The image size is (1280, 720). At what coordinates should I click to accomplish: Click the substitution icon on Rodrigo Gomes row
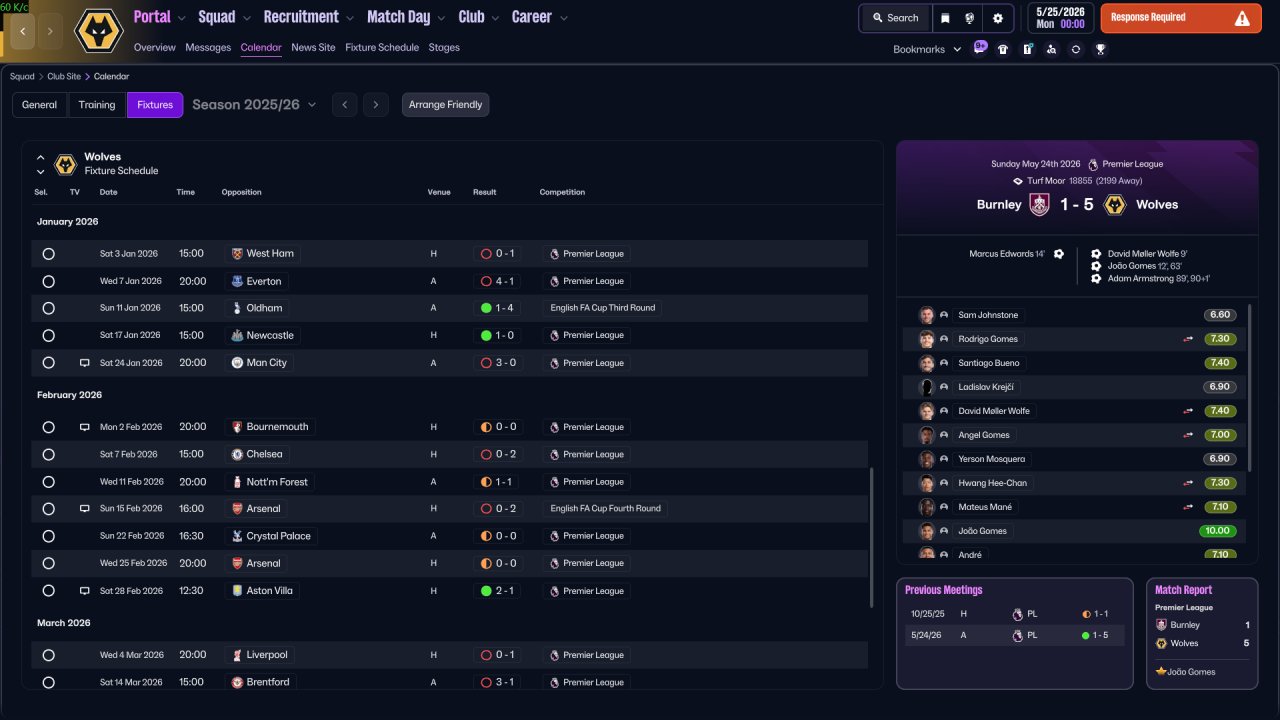pos(1189,339)
